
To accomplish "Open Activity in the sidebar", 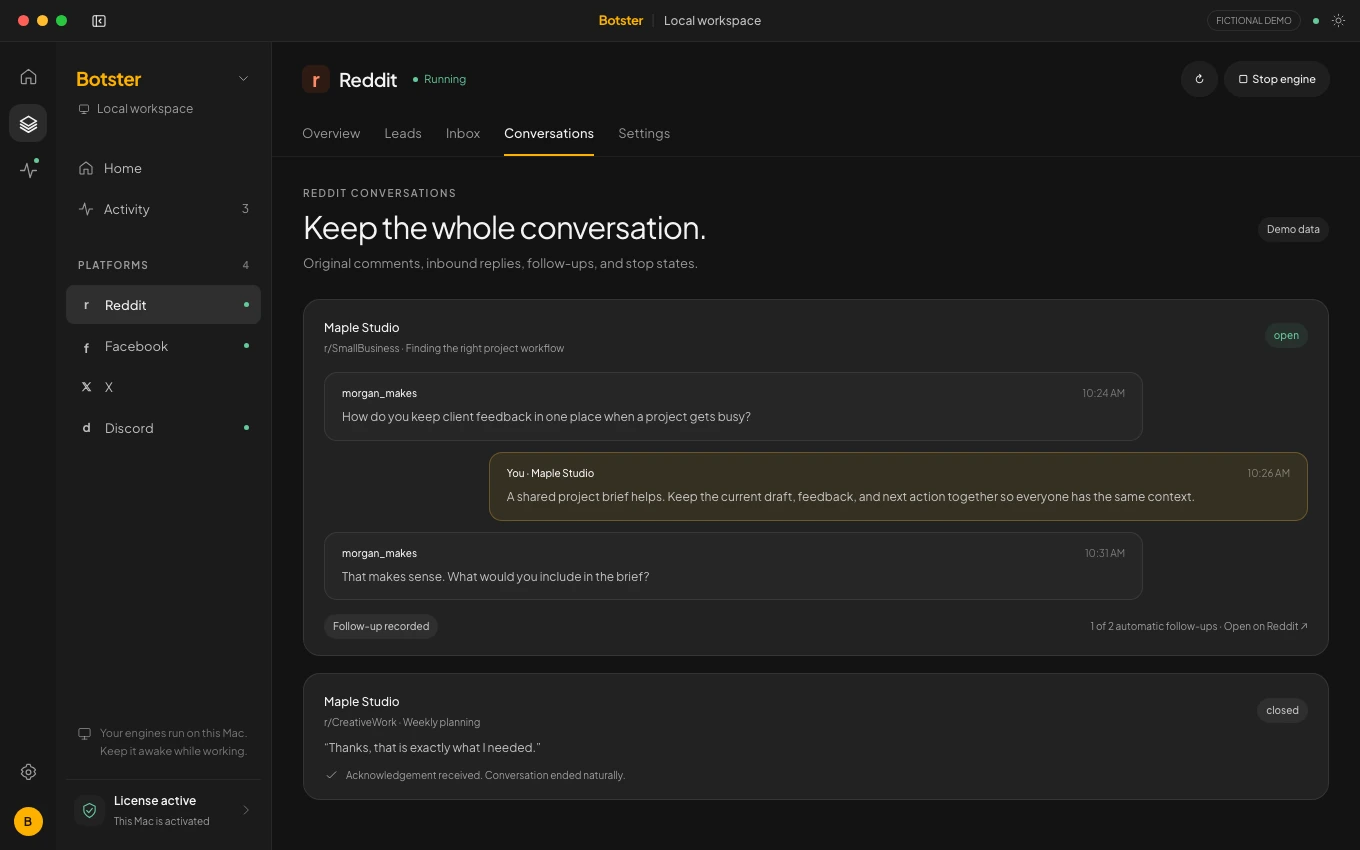I will point(163,209).
